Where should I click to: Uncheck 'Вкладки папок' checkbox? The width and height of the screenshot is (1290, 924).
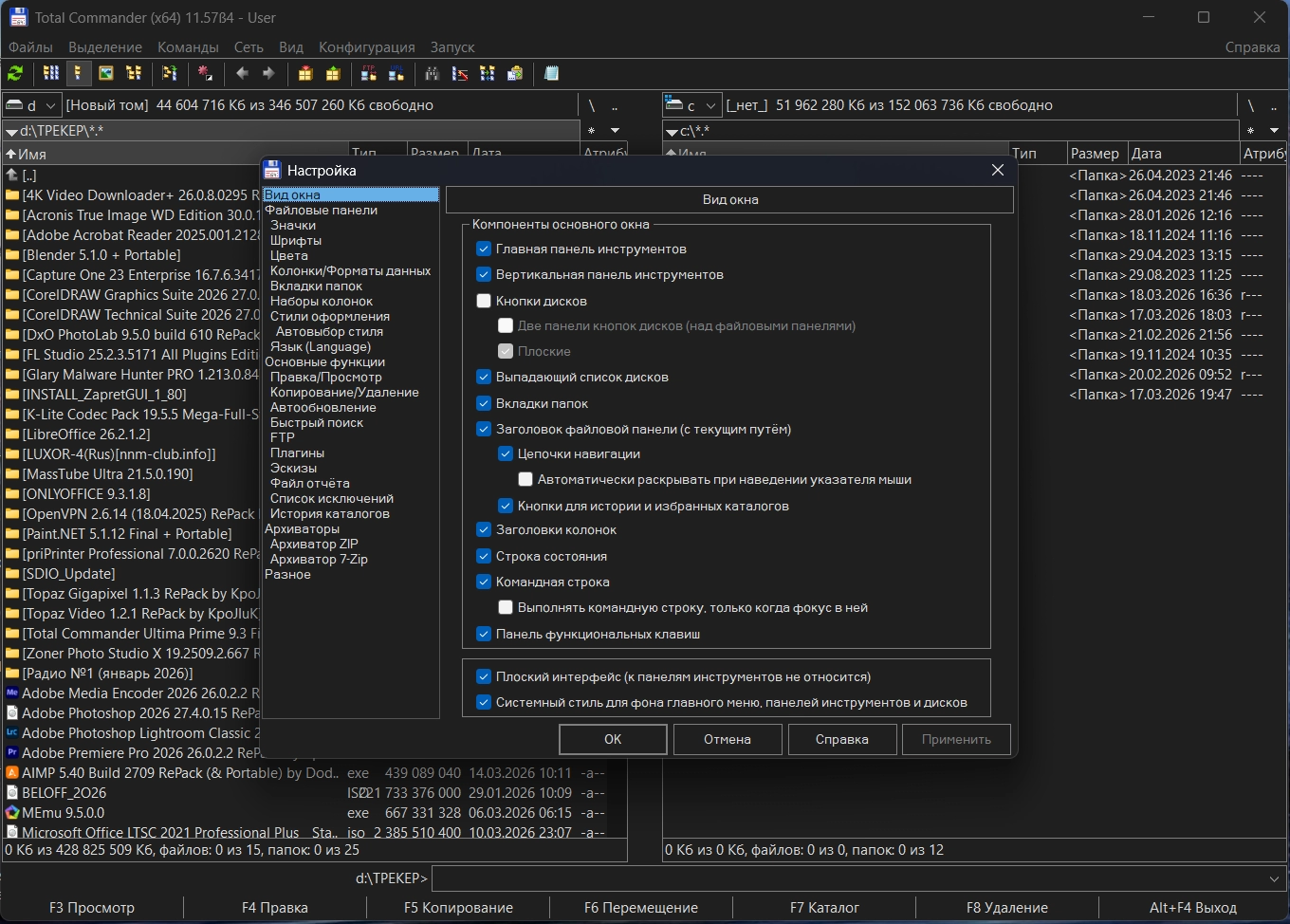click(484, 403)
